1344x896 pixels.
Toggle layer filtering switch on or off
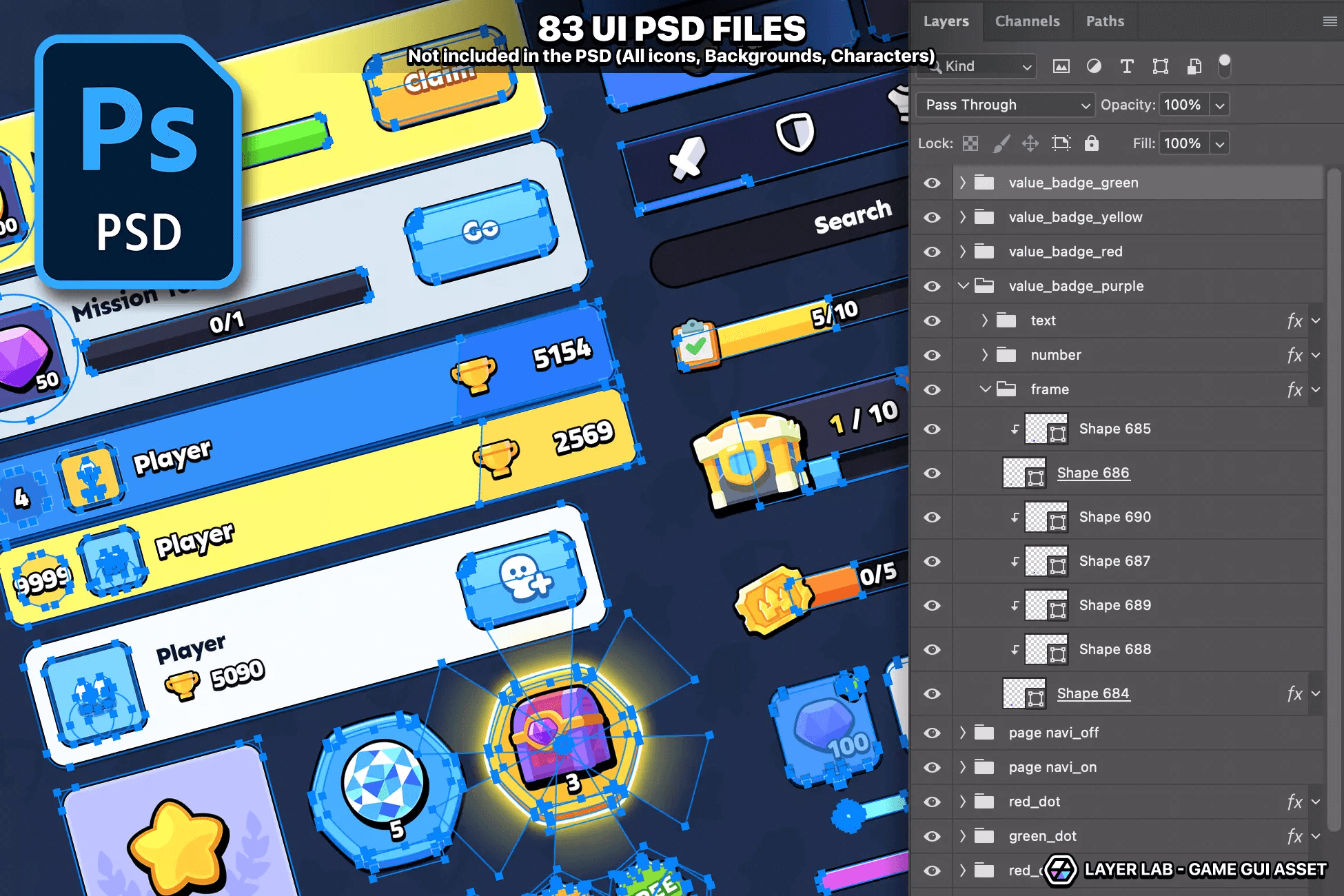coord(1225,66)
